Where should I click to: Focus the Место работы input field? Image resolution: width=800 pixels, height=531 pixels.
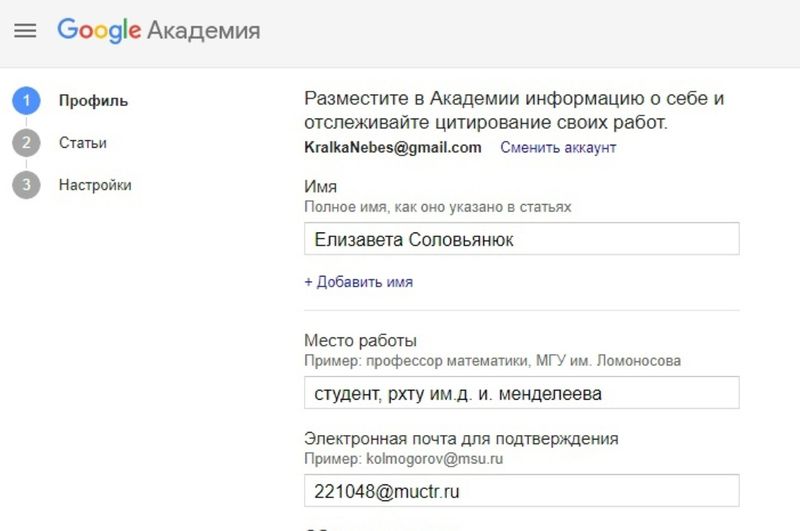(x=521, y=393)
